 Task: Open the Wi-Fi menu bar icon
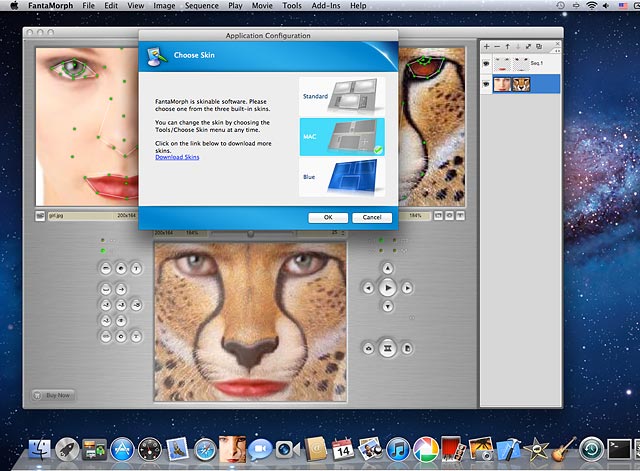[591, 5]
